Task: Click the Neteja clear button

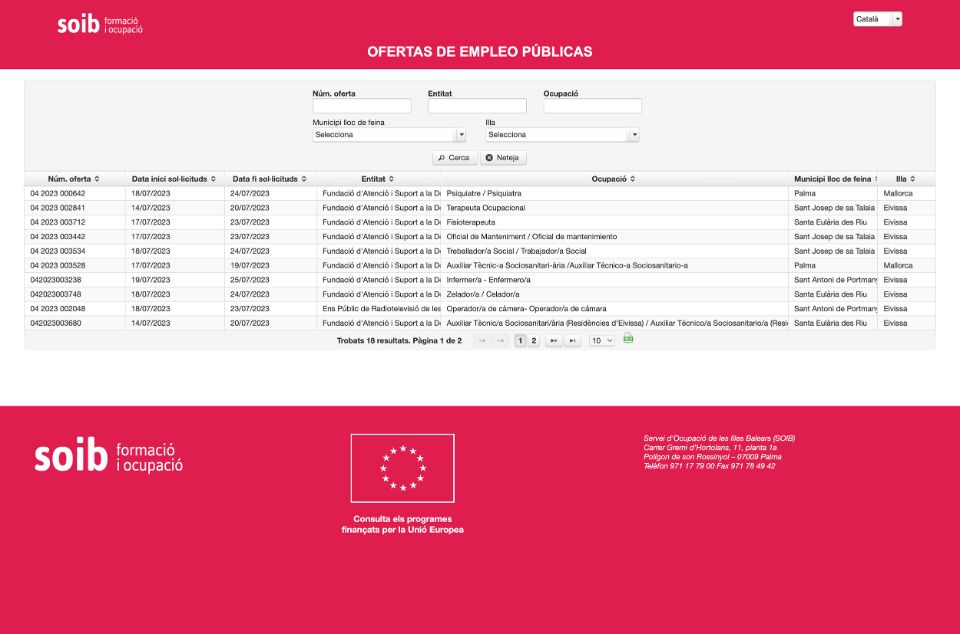Action: [503, 158]
